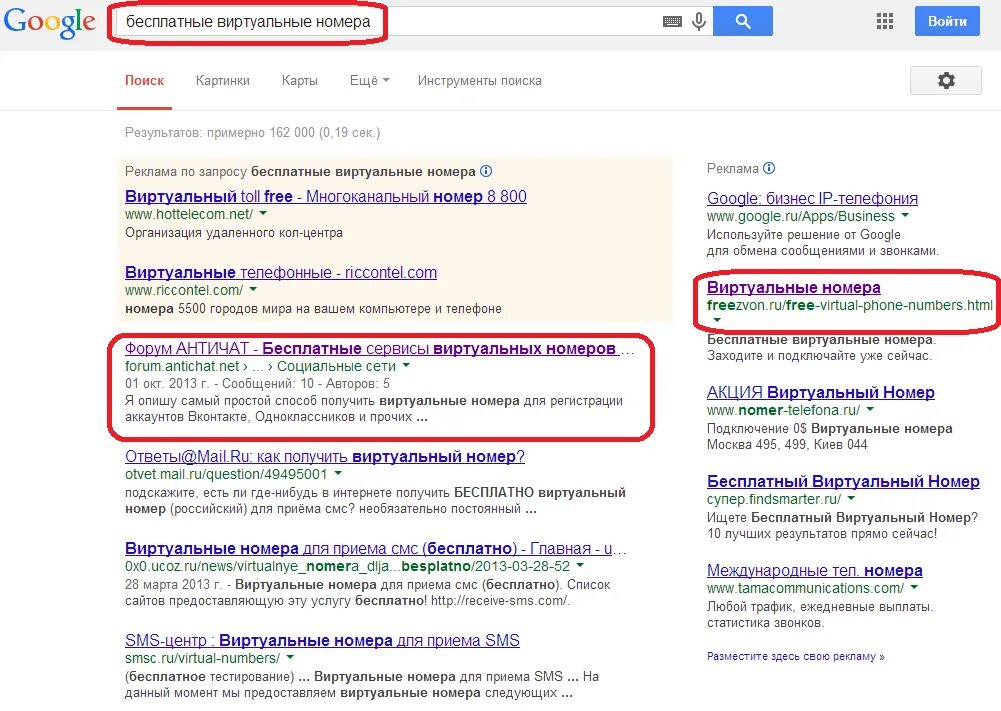Expand arrow after forum.antichat.net Социальные сети

406,366
